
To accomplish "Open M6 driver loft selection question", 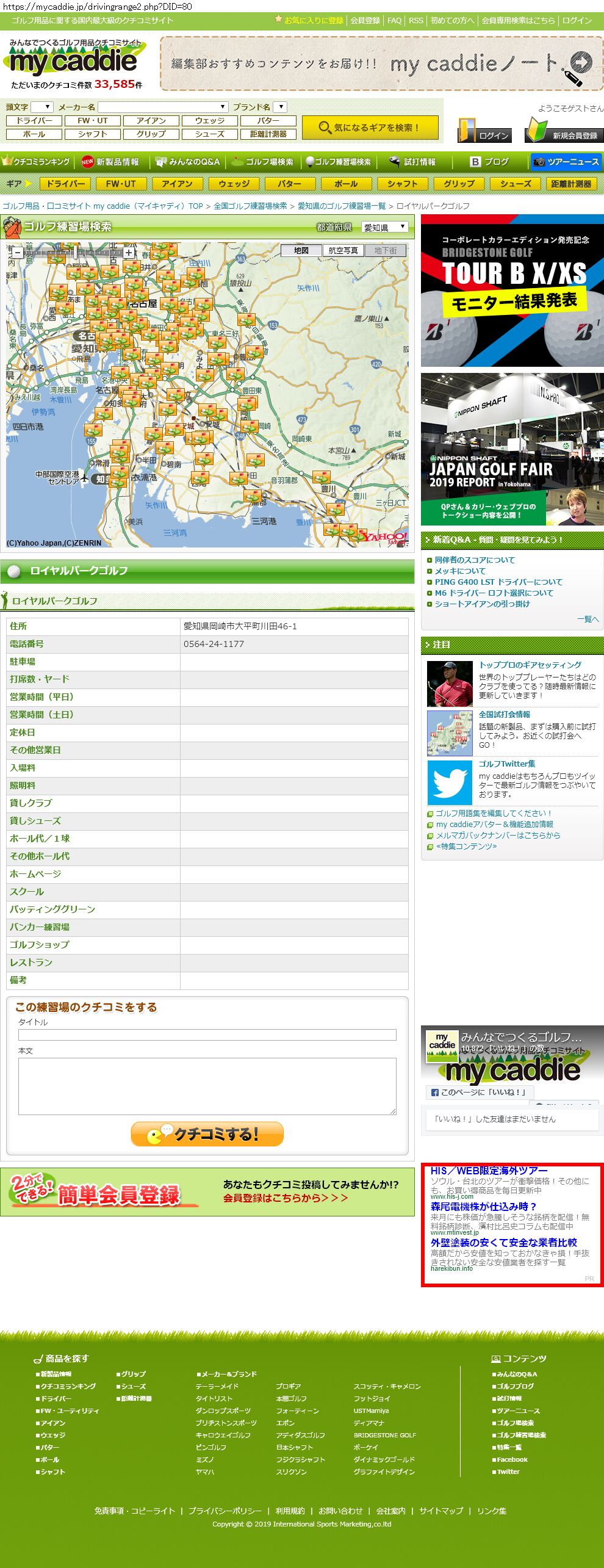I will pyautogui.click(x=494, y=593).
